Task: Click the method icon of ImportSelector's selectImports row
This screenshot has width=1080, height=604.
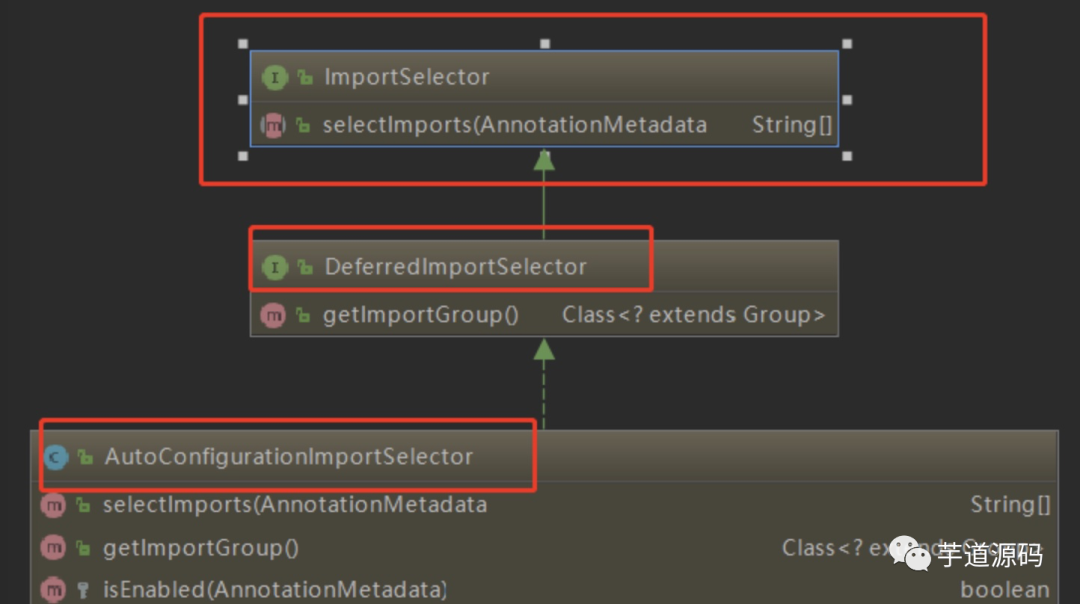Action: (273, 125)
